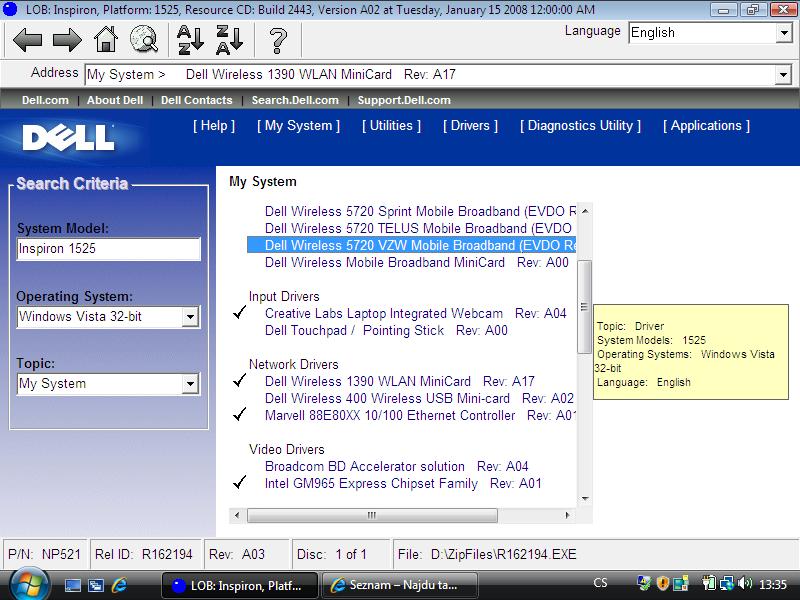The image size is (800, 600).
Task: Click the Back arrow toolbar icon
Action: click(28, 40)
